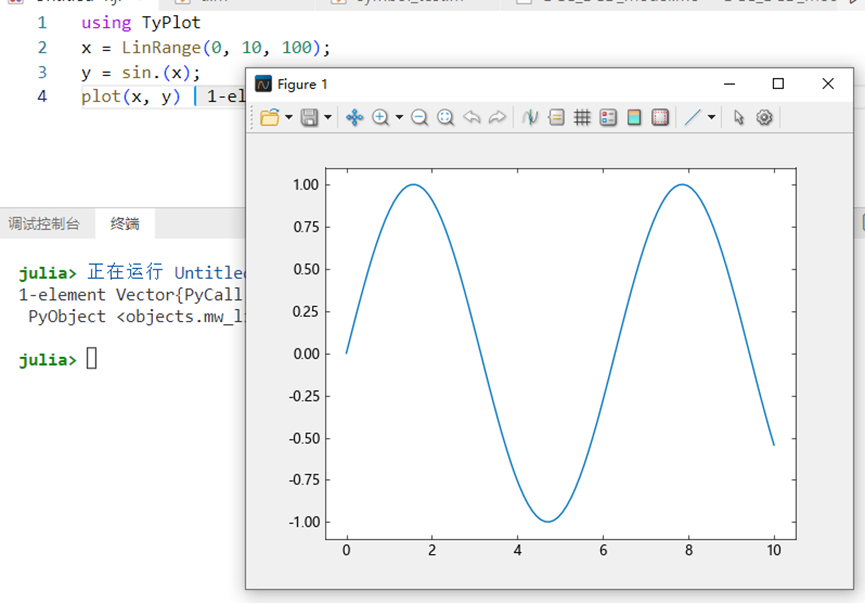Expand the save options dropdown arrow
Image resolution: width=865 pixels, height=603 pixels.
[328, 117]
